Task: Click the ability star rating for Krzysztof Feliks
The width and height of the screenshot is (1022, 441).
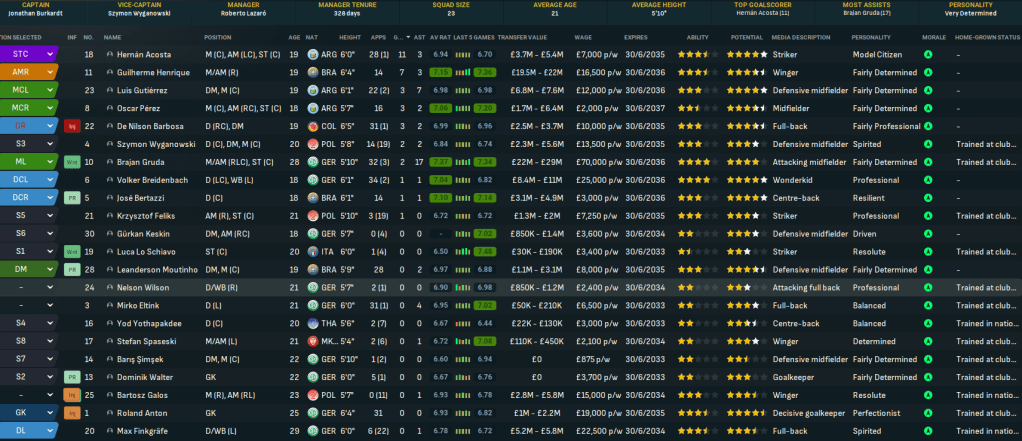Action: (692, 216)
